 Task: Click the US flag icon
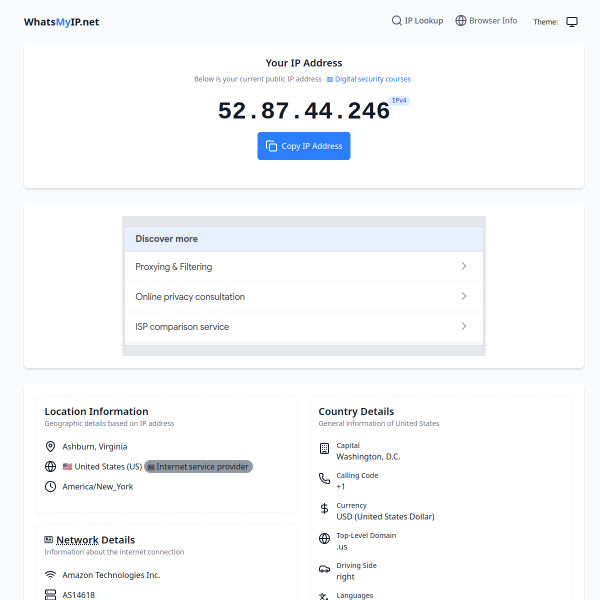pos(67,466)
